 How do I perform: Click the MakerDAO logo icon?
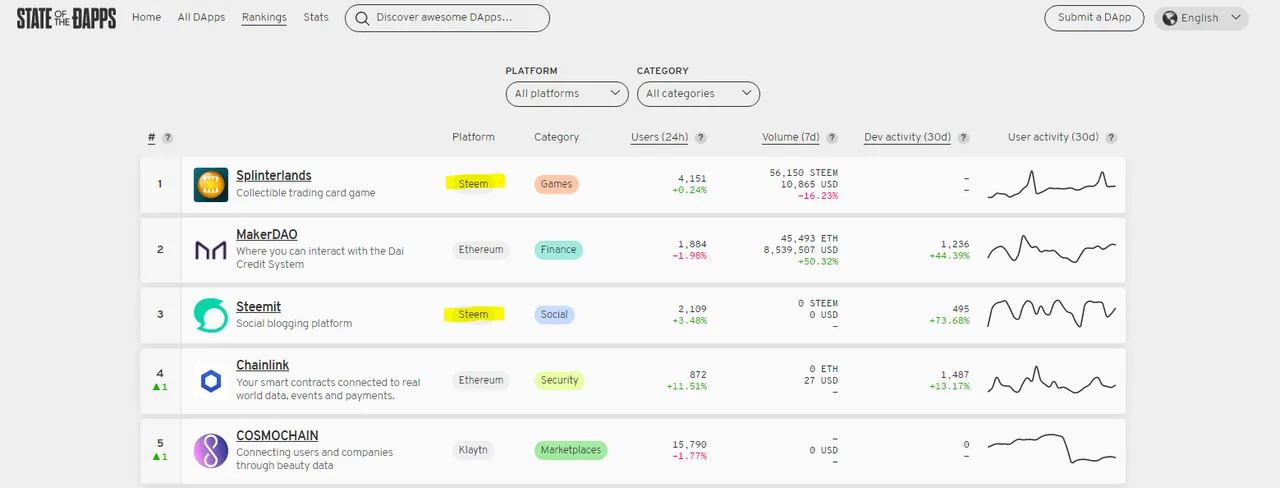coord(211,250)
